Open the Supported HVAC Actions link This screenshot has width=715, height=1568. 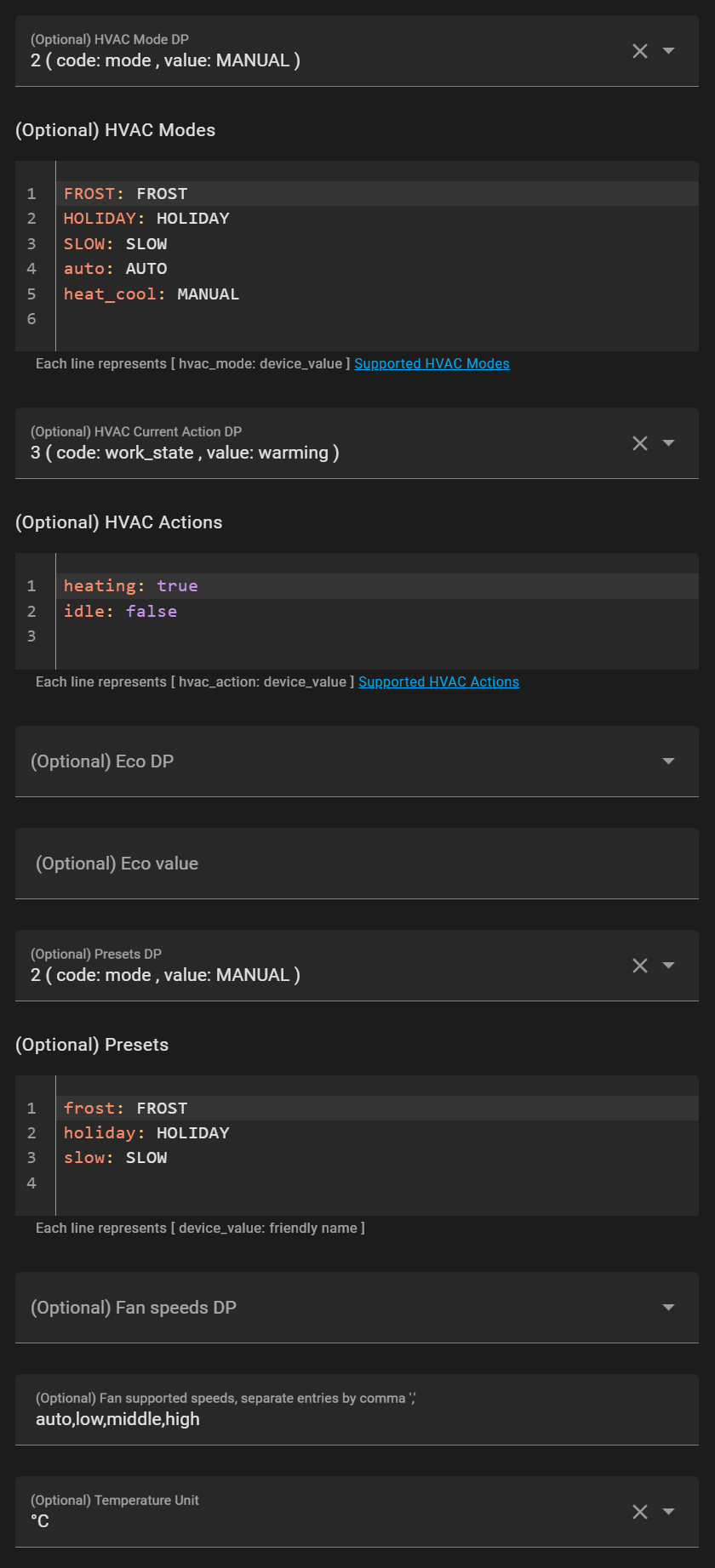438,682
